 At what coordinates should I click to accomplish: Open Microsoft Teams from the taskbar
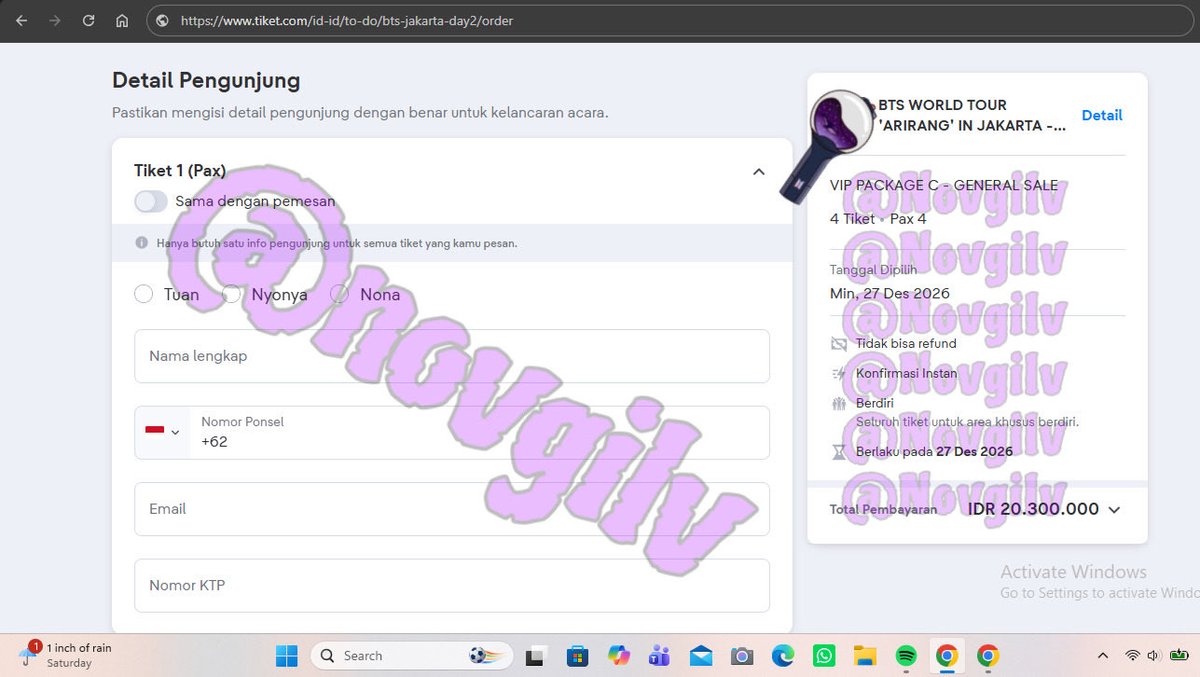tap(659, 656)
